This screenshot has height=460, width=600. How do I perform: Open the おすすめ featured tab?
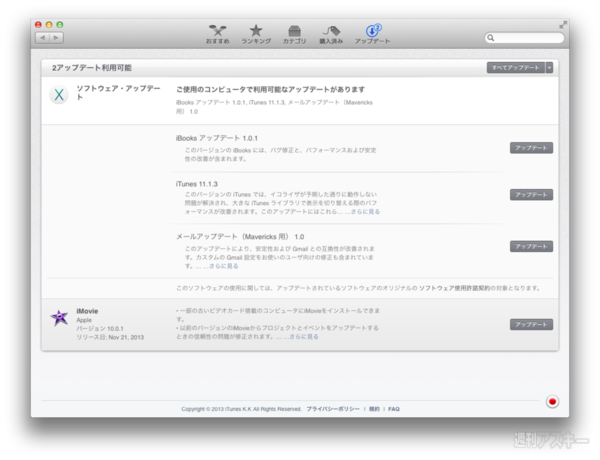[x=217, y=34]
